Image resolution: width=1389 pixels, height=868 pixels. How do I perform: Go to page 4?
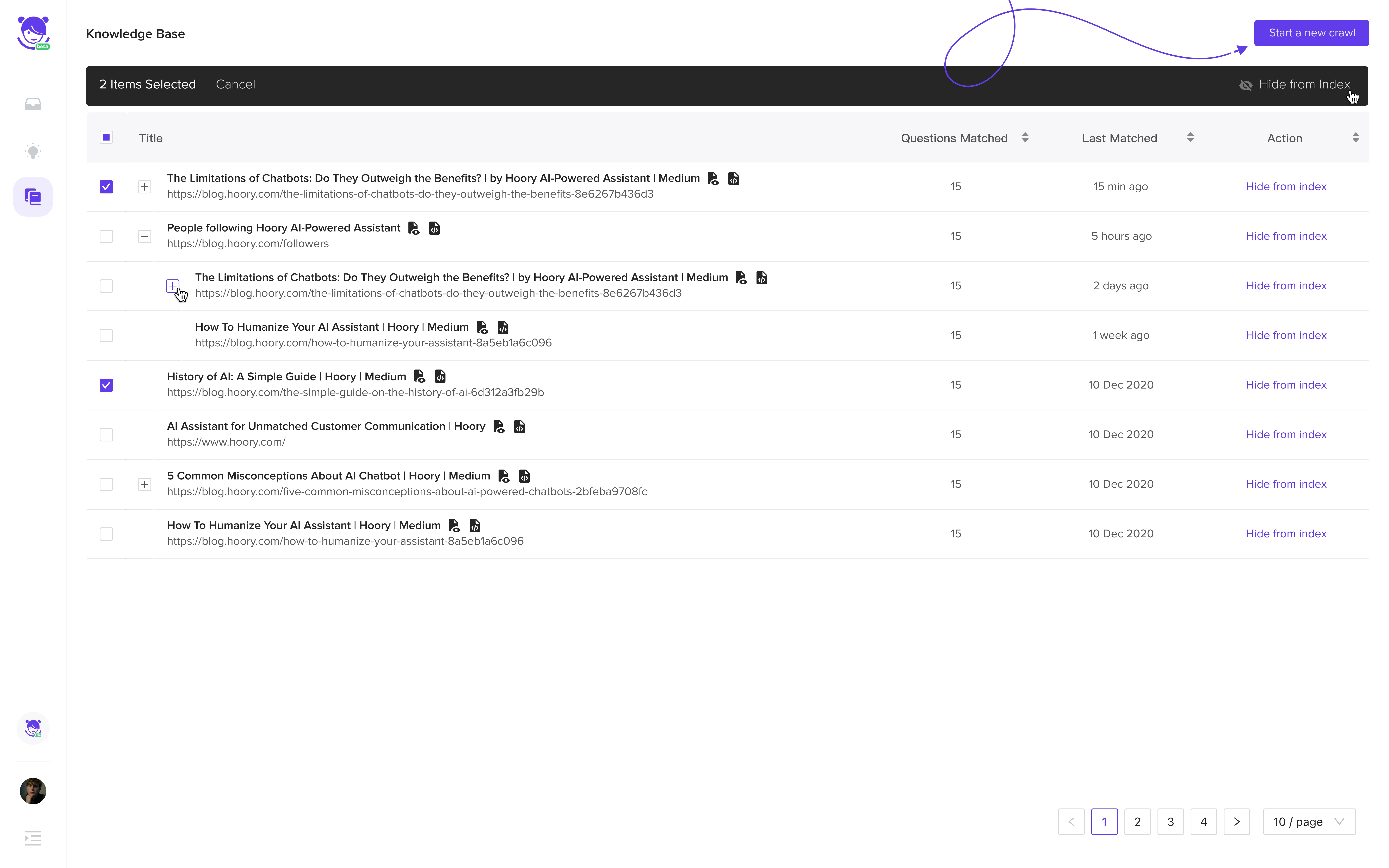pyautogui.click(x=1204, y=821)
